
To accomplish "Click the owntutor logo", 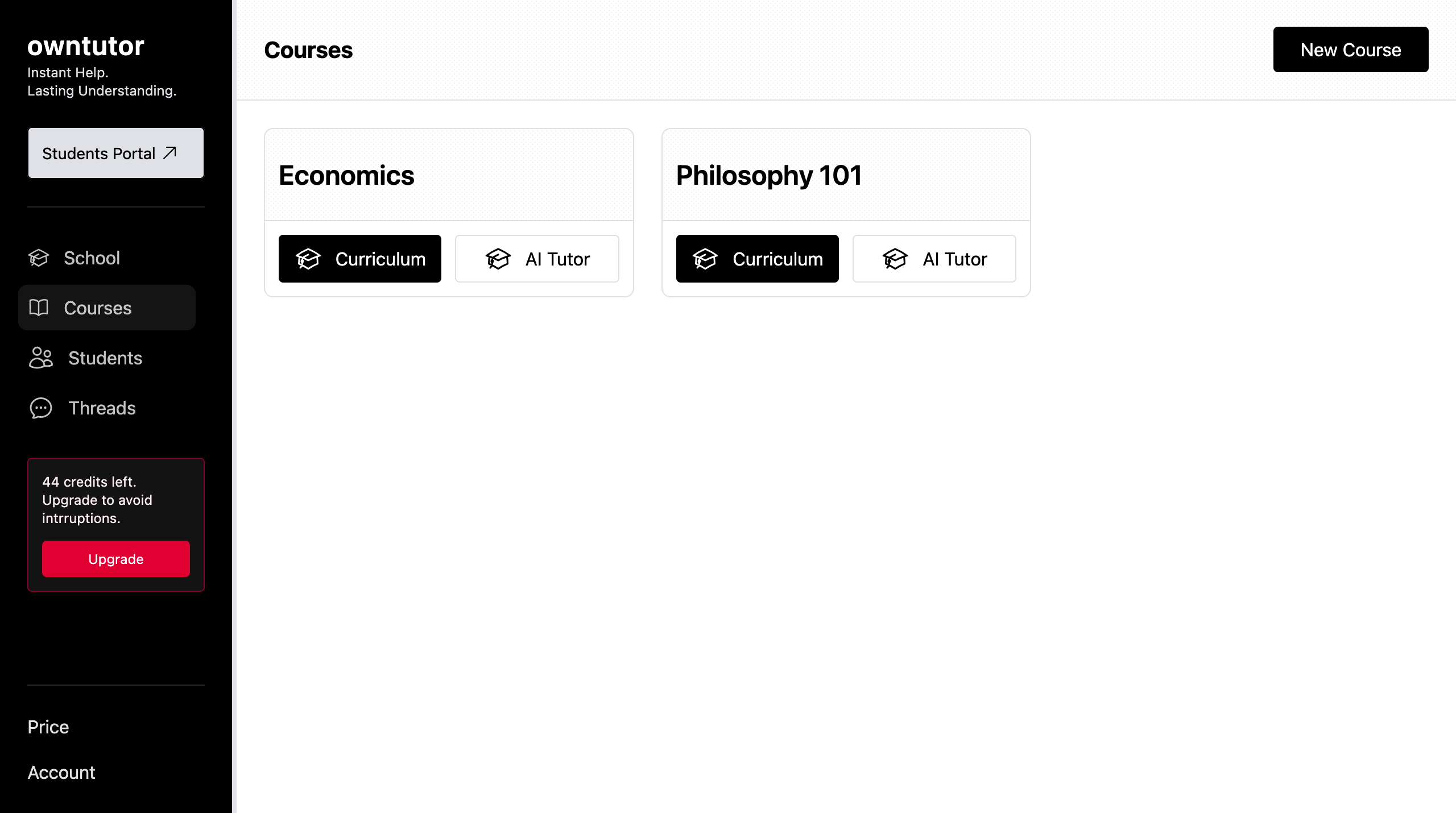I will pos(86,45).
